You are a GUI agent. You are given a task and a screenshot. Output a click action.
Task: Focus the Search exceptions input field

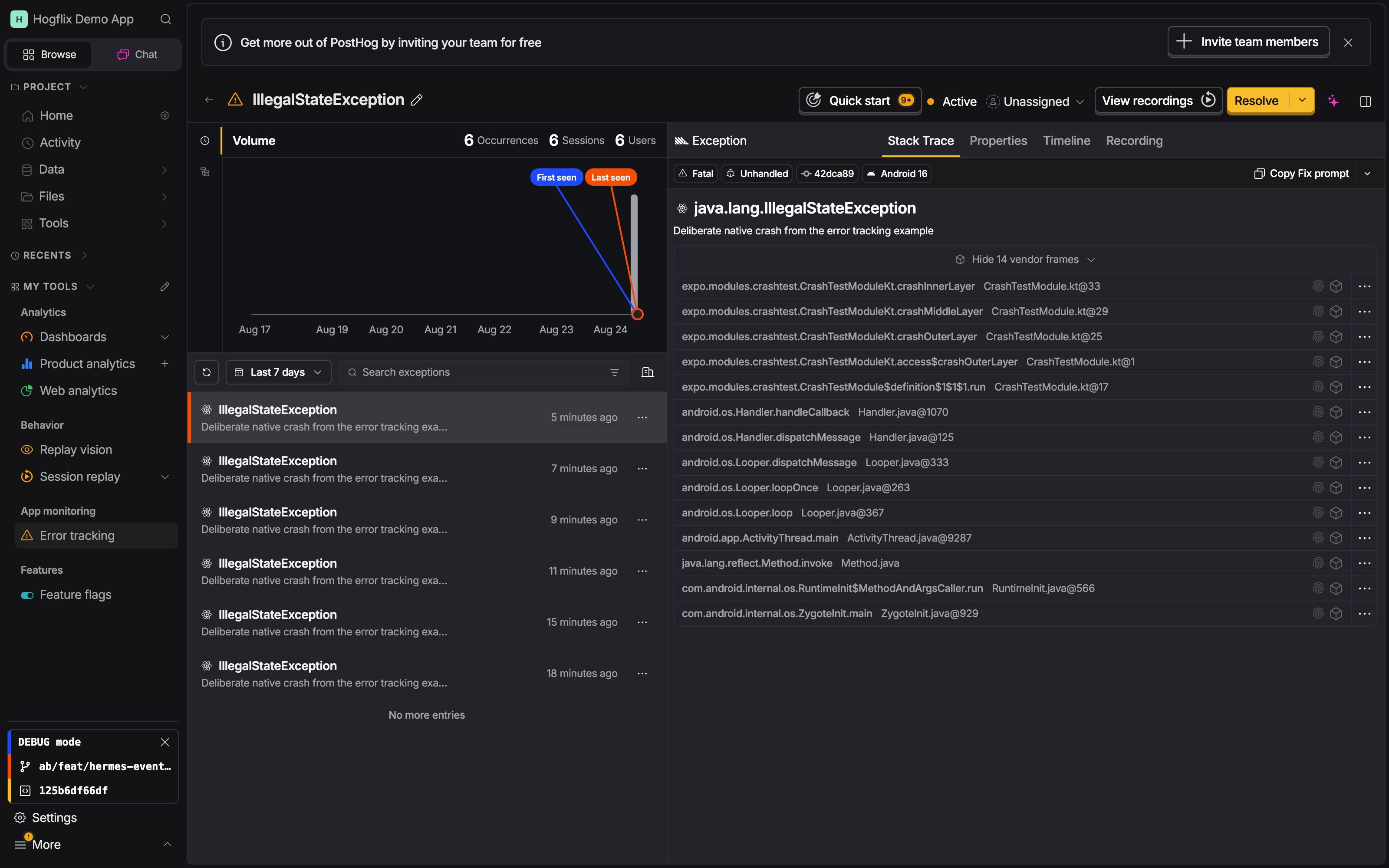483,372
